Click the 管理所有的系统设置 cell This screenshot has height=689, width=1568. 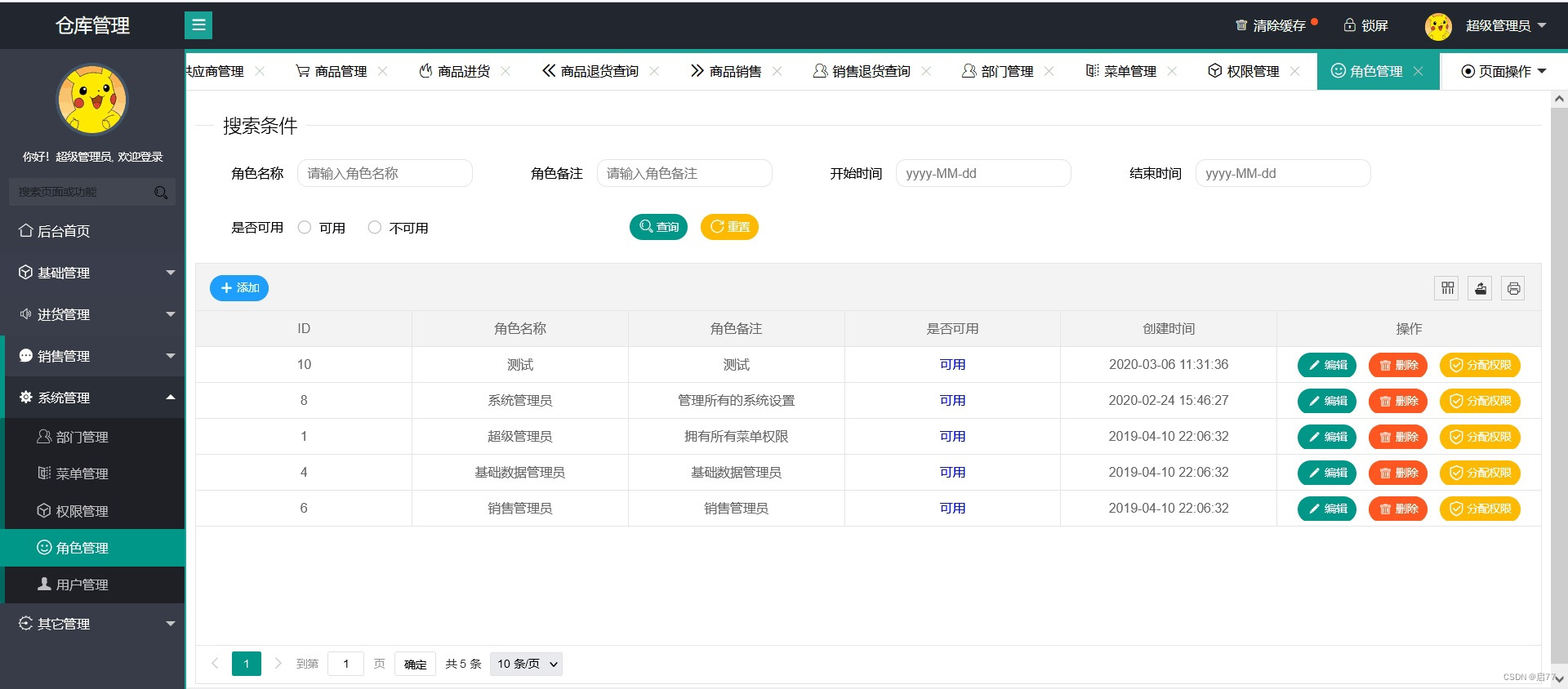pos(736,401)
